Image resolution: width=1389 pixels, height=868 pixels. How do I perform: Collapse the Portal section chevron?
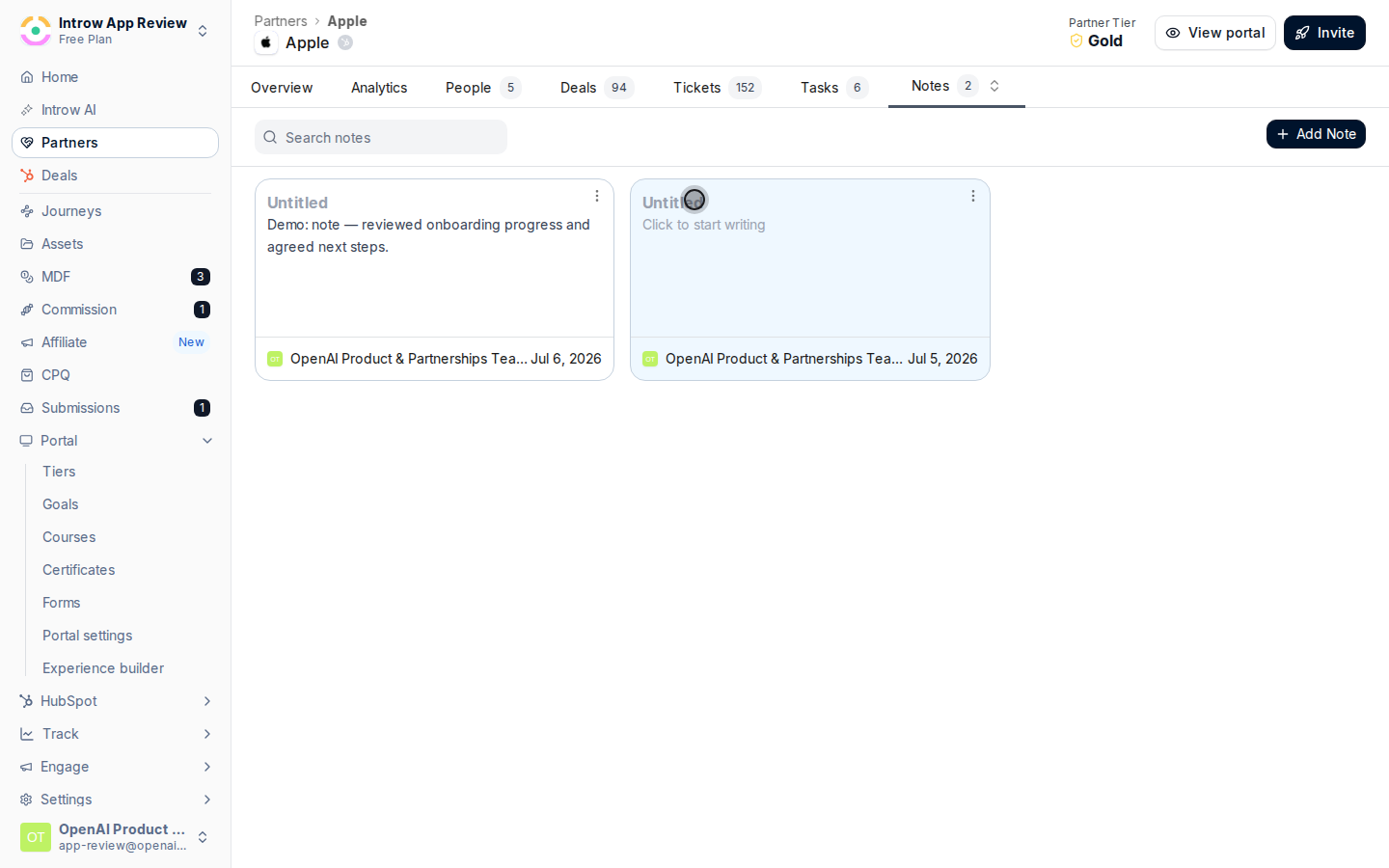(207, 441)
